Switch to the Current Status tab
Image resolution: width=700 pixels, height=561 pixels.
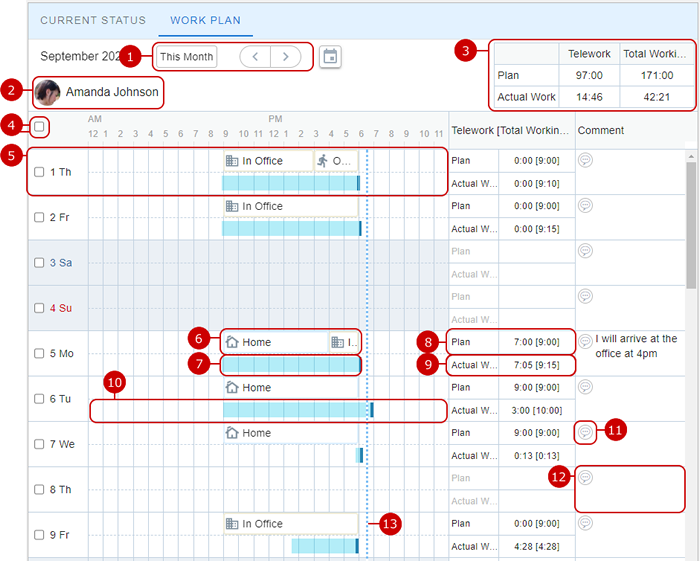click(x=93, y=20)
